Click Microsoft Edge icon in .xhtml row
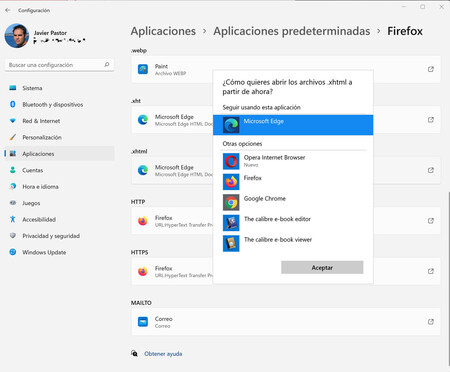Screen dimensions: 450x372 pyautogui.click(x=143, y=170)
